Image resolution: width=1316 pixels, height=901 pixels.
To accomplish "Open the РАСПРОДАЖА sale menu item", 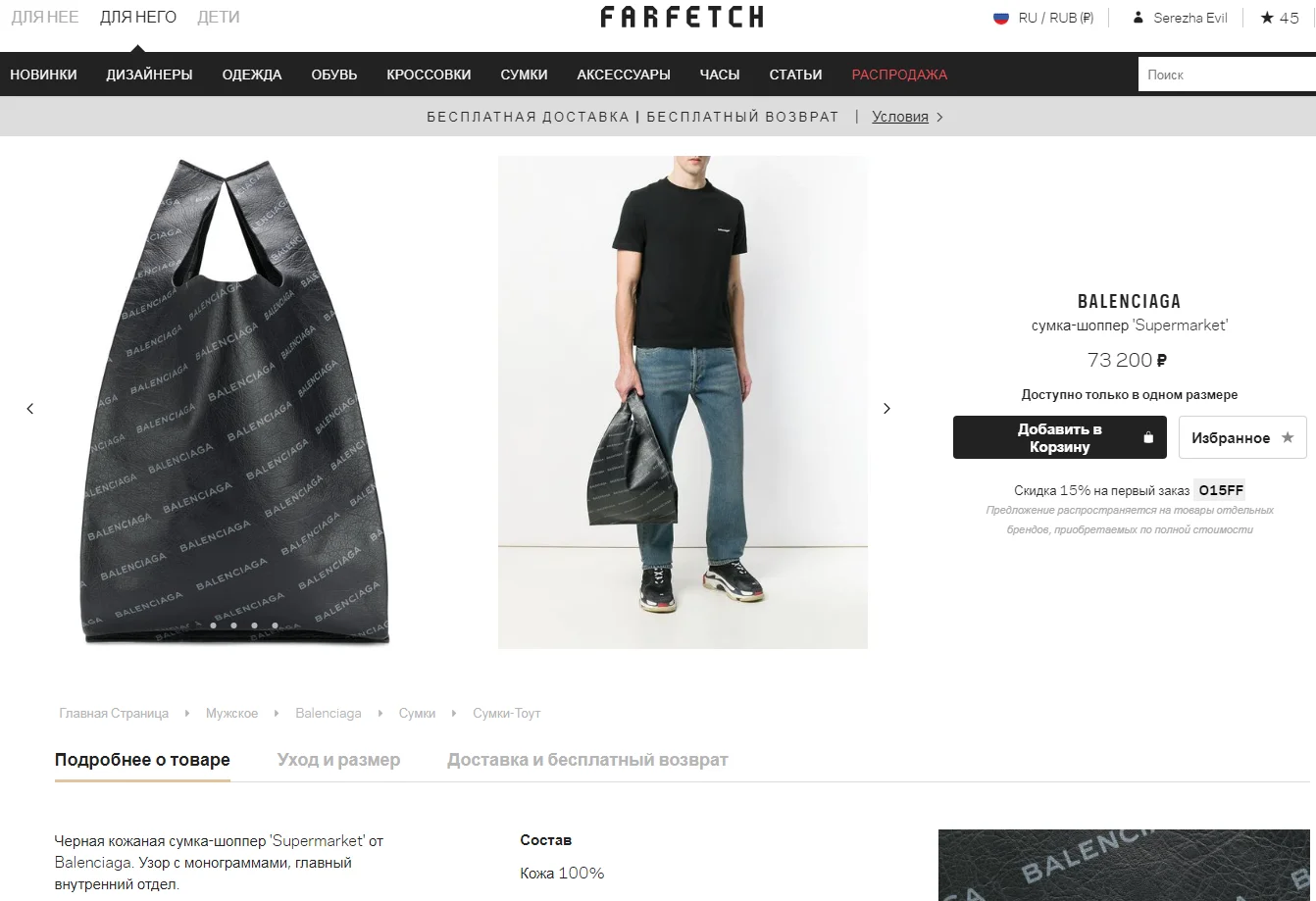I will point(899,75).
